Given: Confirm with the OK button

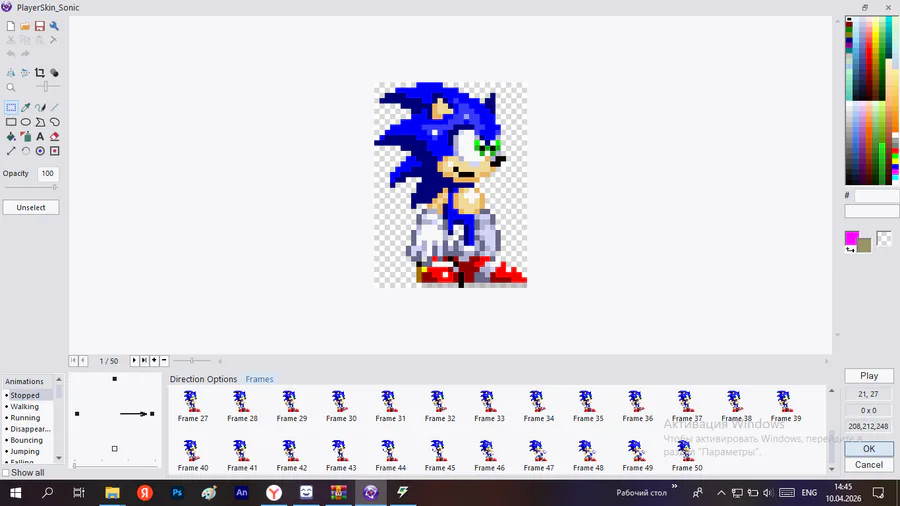Looking at the screenshot, I should [x=869, y=449].
